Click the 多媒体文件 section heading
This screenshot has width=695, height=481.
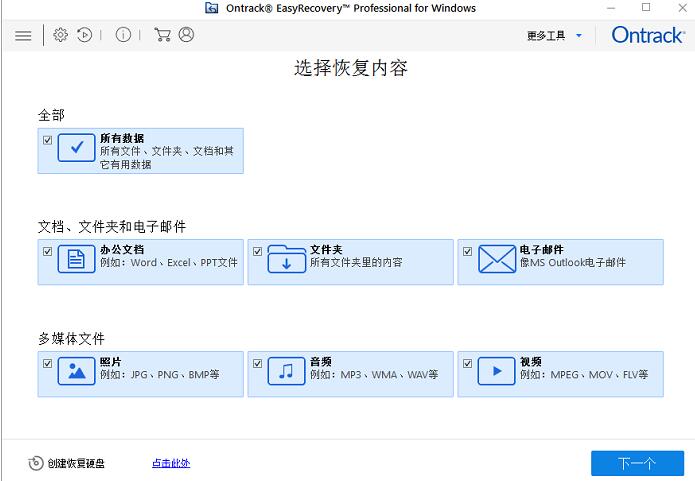tap(71, 339)
